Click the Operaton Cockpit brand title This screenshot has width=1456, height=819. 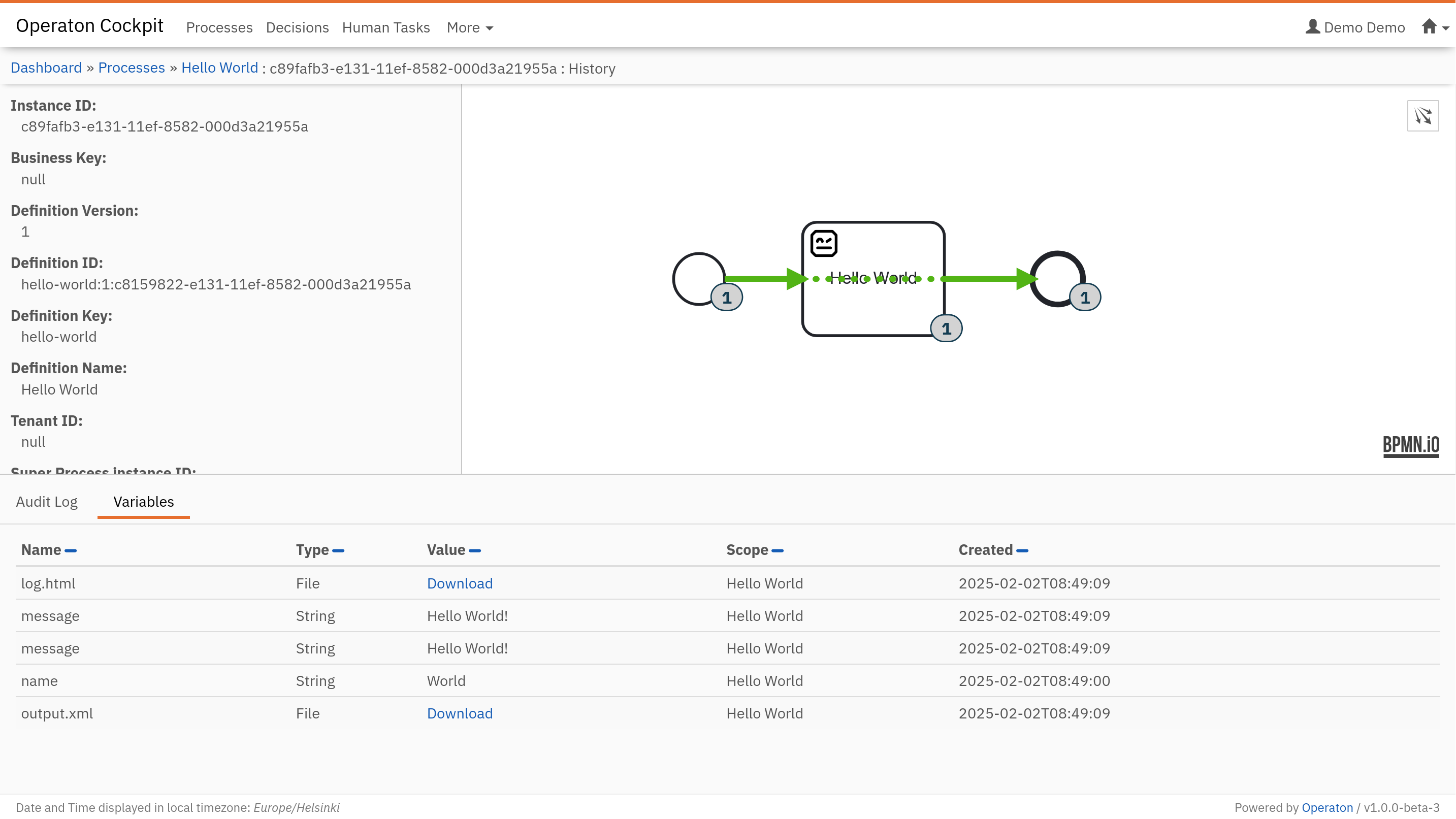(x=89, y=25)
